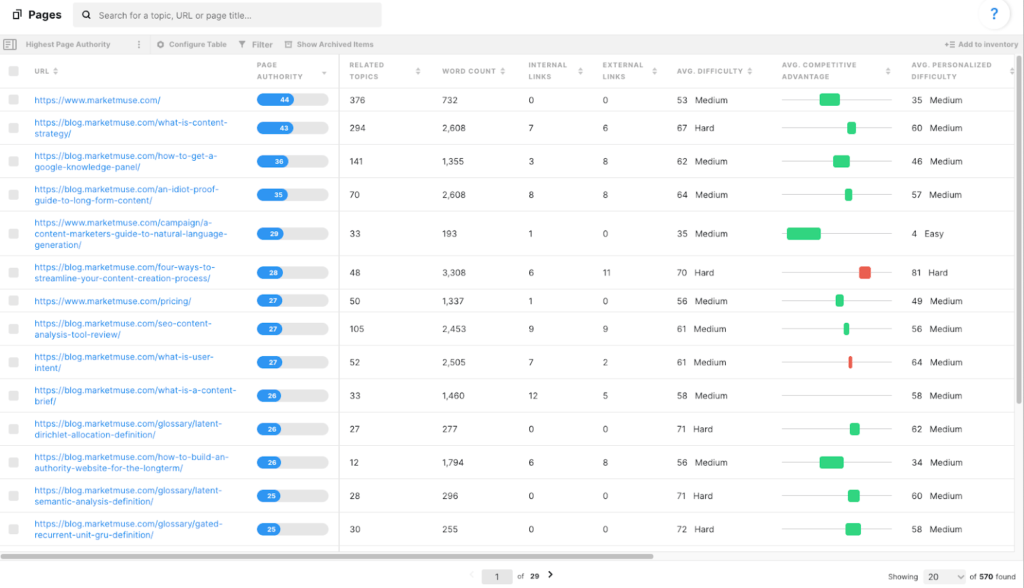Sort by Avg. Difficulty column arrows

[750, 71]
